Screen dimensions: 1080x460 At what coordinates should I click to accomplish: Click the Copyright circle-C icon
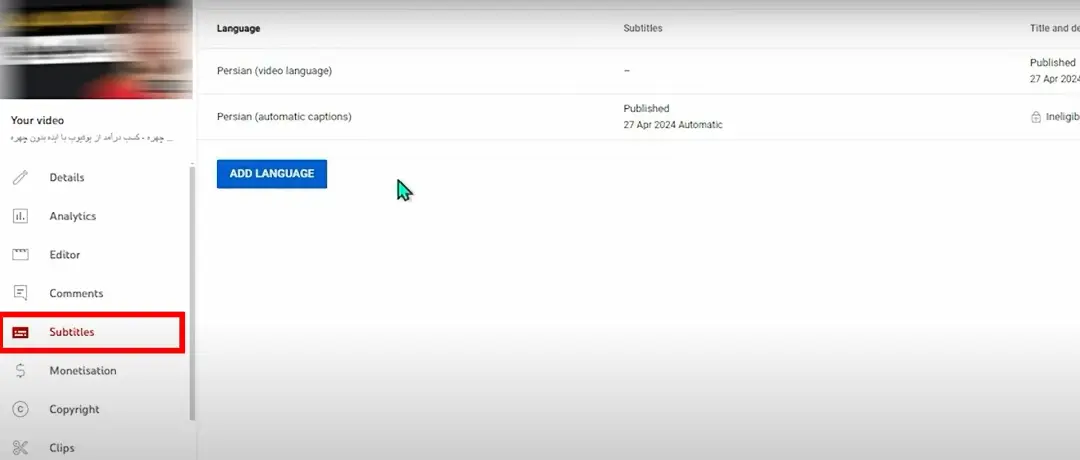click(21, 409)
